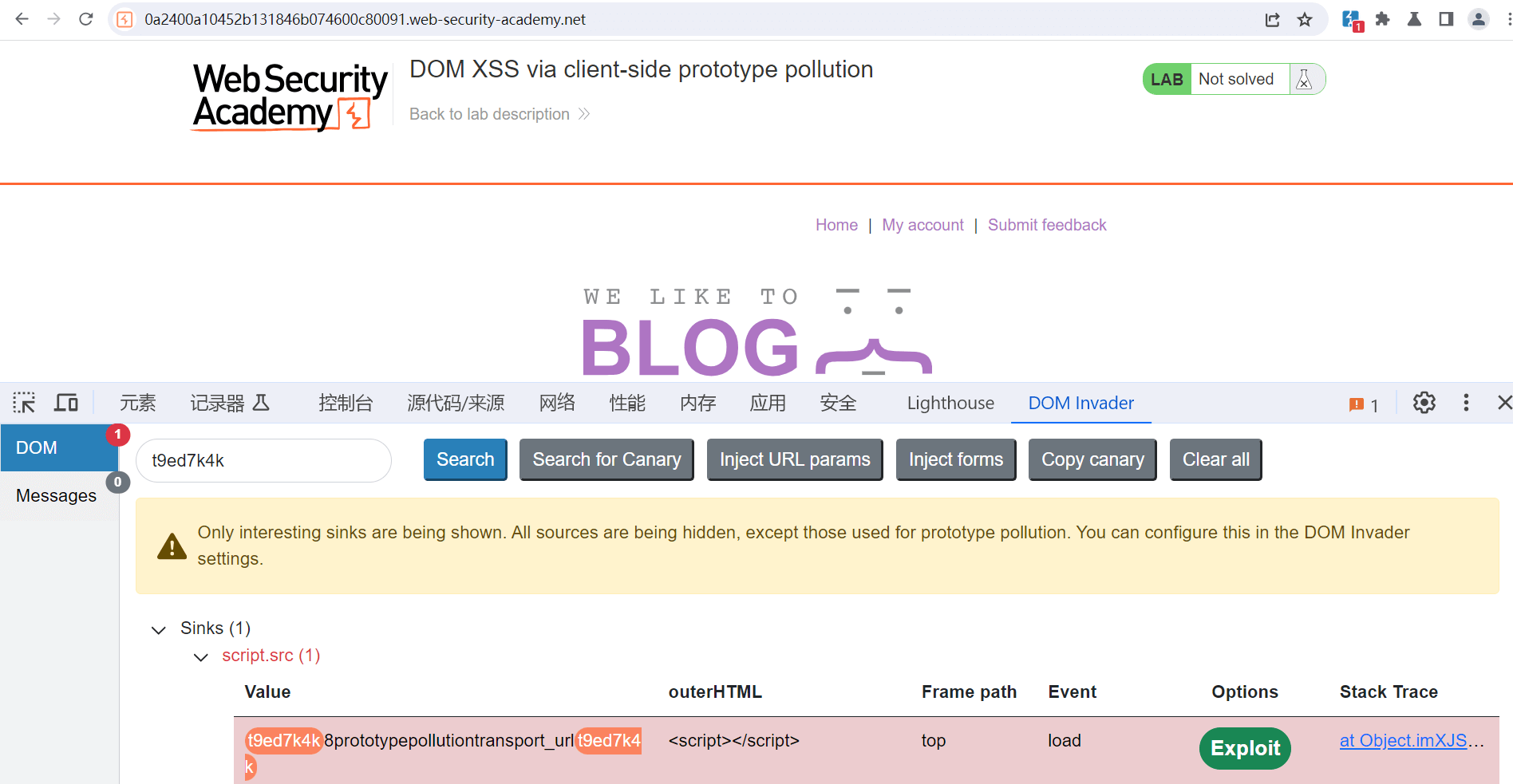Click the Inject URL params button
1513x784 pixels.
coord(795,460)
